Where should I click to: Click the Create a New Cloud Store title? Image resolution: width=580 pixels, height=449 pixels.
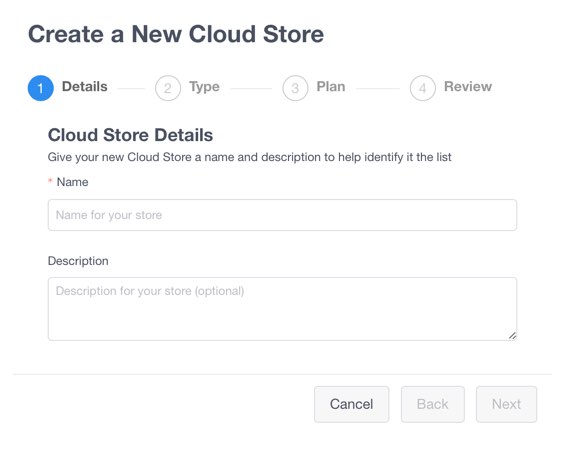tap(176, 34)
